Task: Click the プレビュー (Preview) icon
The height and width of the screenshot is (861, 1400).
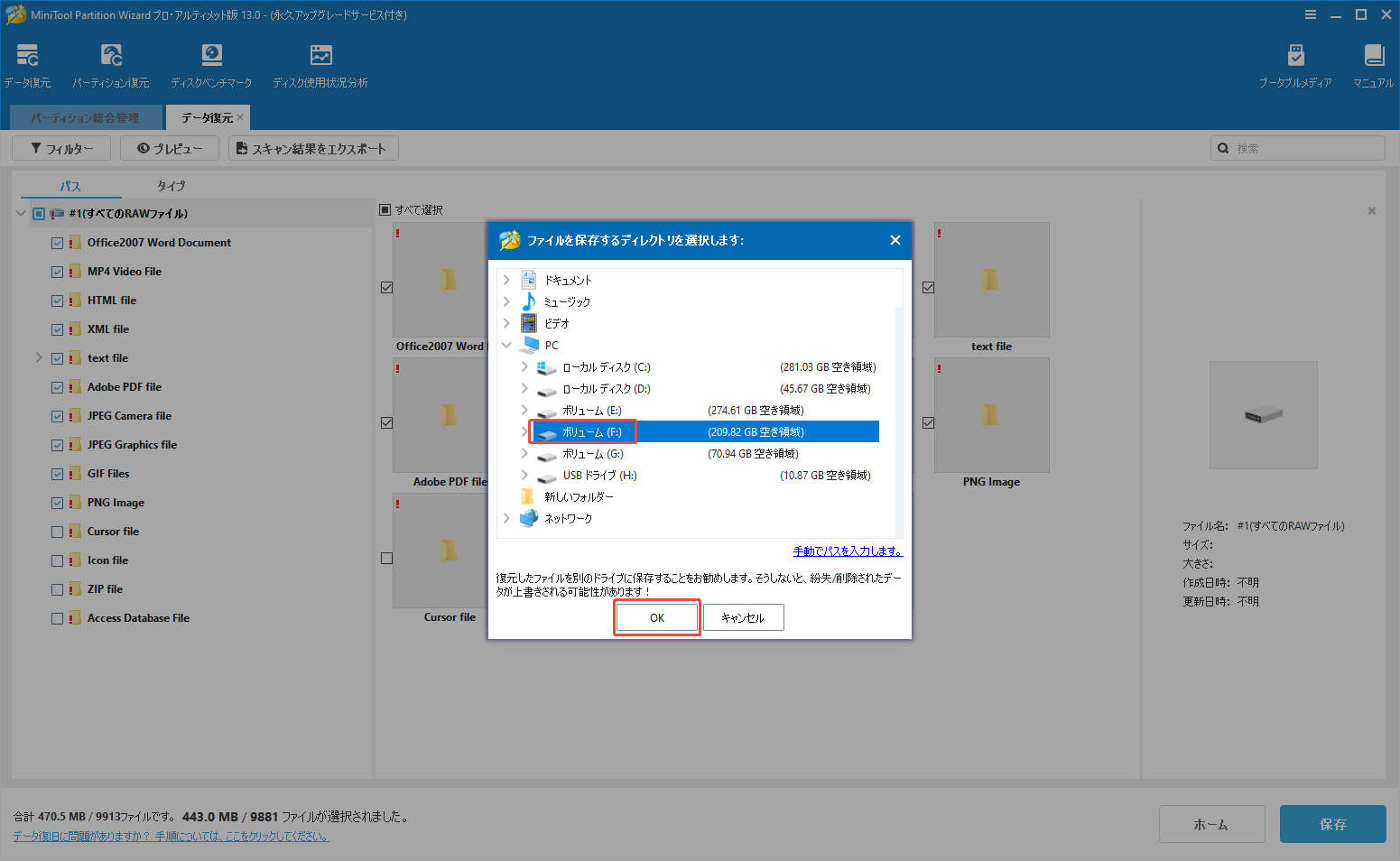Action: [169, 147]
